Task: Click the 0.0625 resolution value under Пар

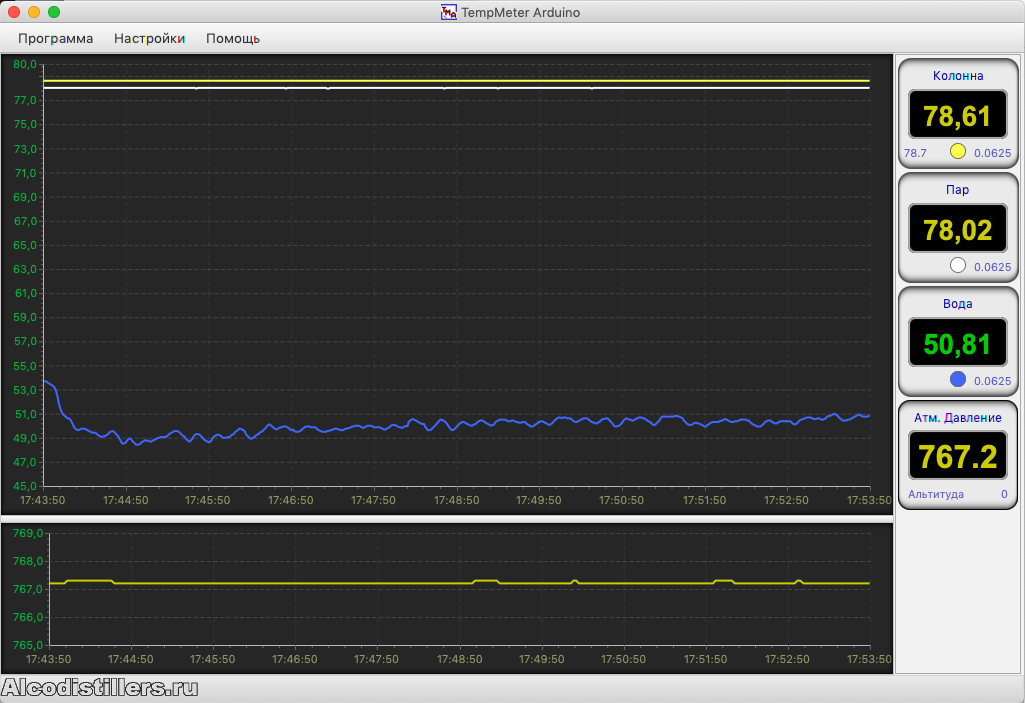Action: click(992, 267)
